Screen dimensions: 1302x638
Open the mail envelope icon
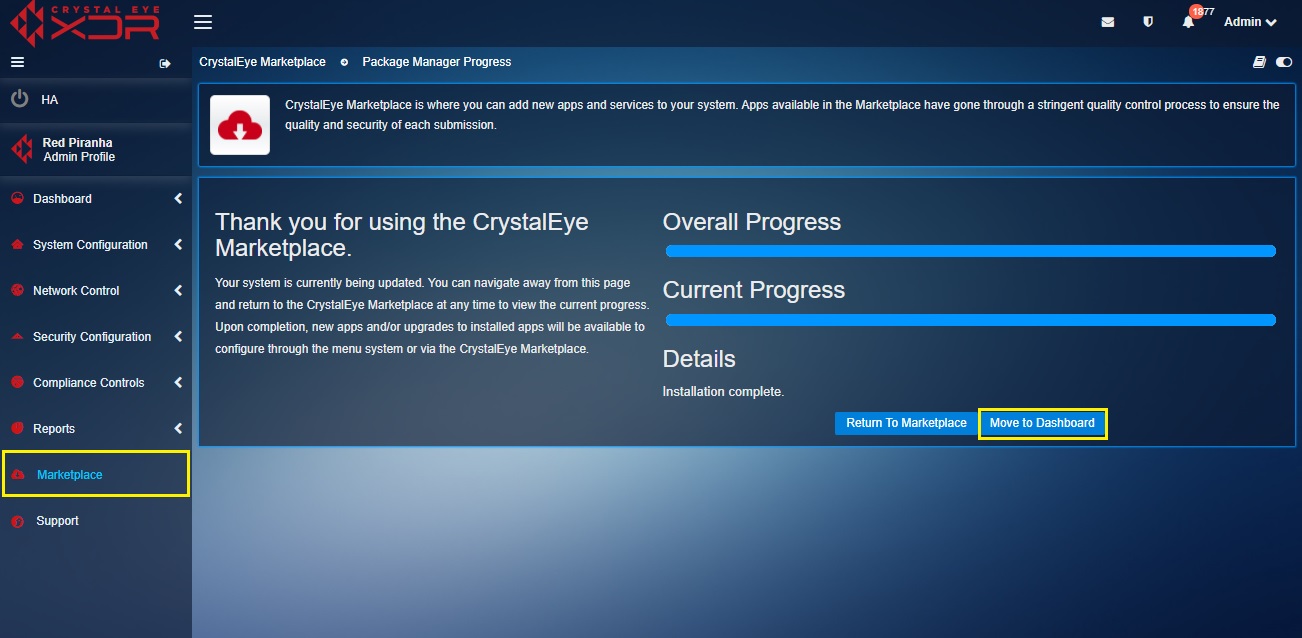1108,22
